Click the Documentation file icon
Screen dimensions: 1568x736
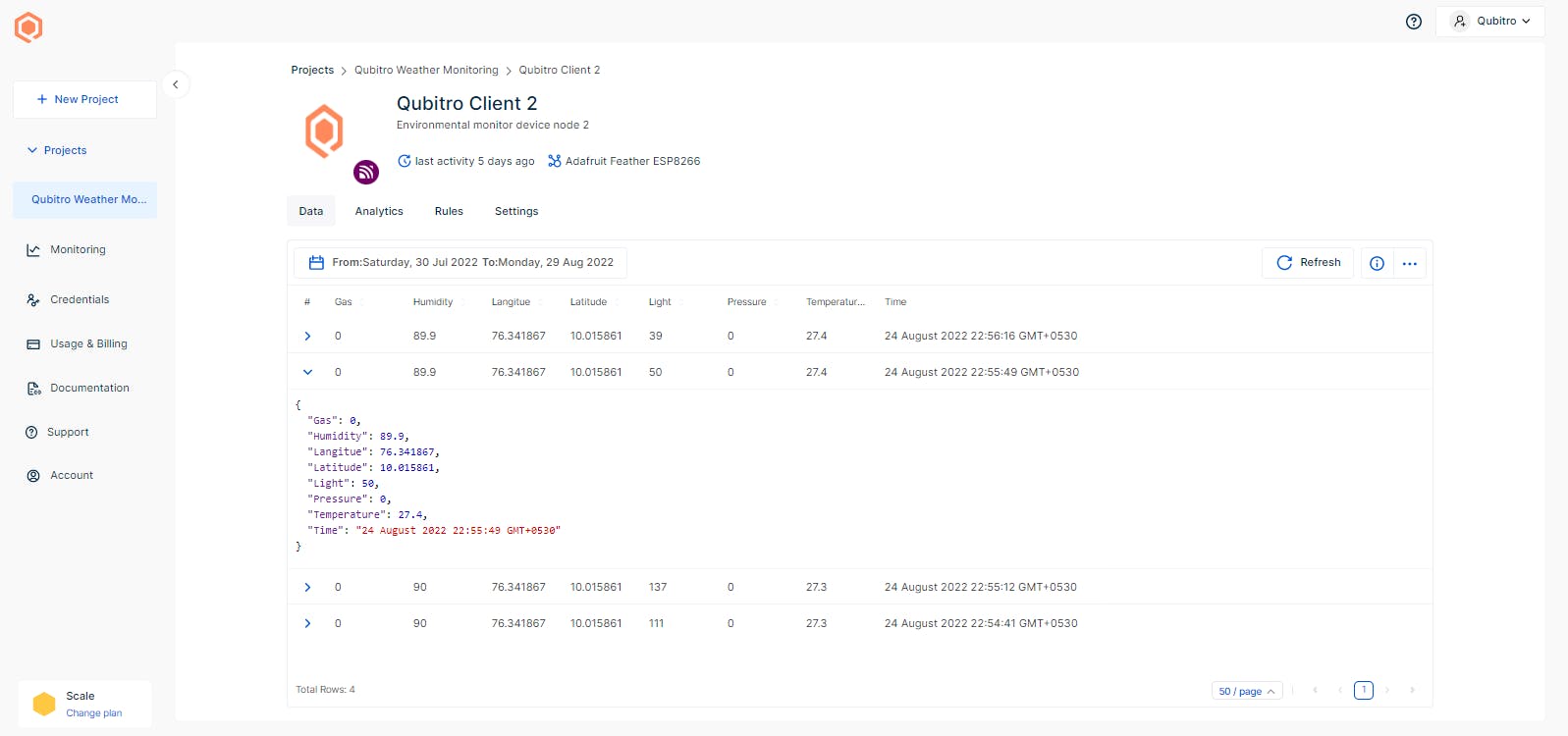pyautogui.click(x=33, y=389)
